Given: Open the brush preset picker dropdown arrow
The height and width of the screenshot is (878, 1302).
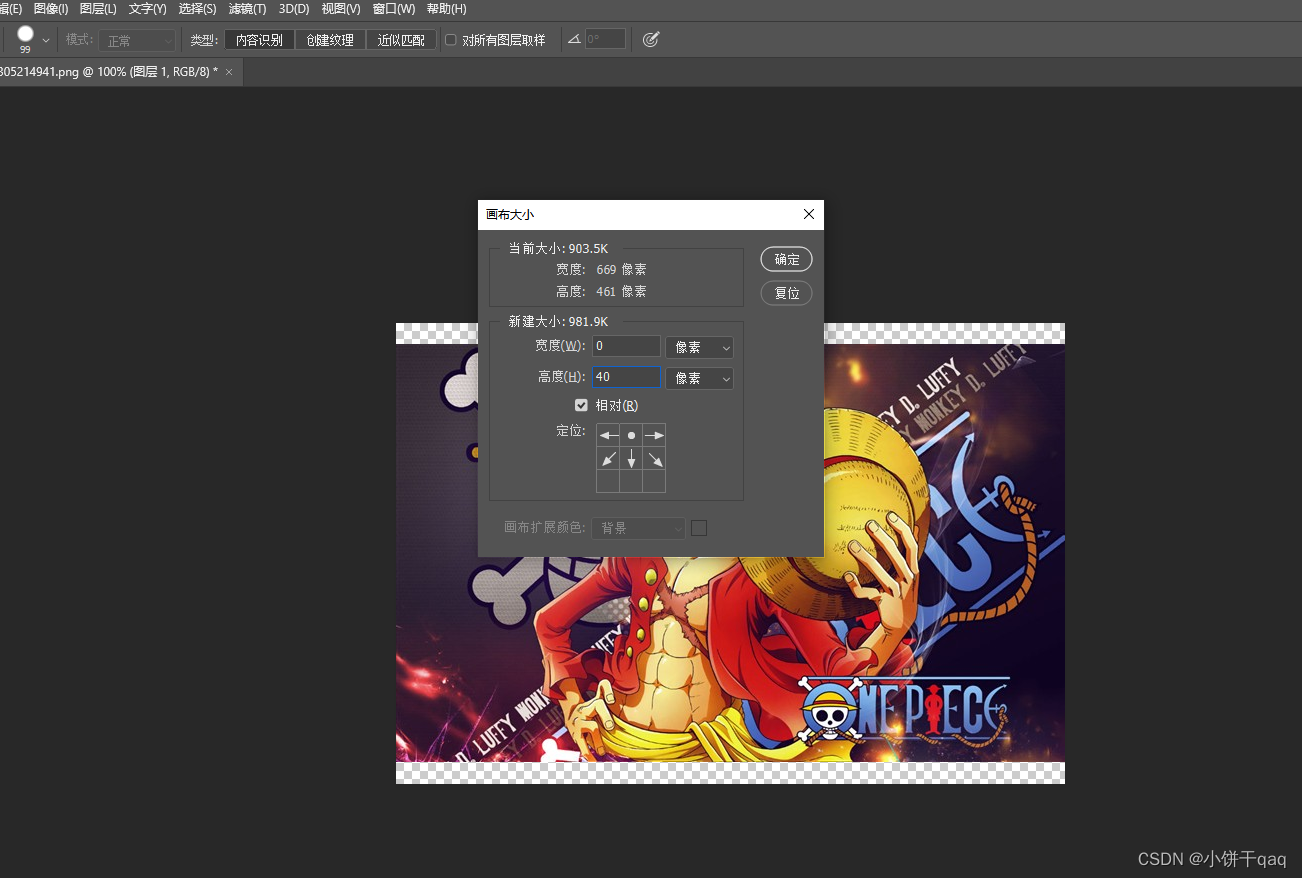Looking at the screenshot, I should [x=46, y=41].
